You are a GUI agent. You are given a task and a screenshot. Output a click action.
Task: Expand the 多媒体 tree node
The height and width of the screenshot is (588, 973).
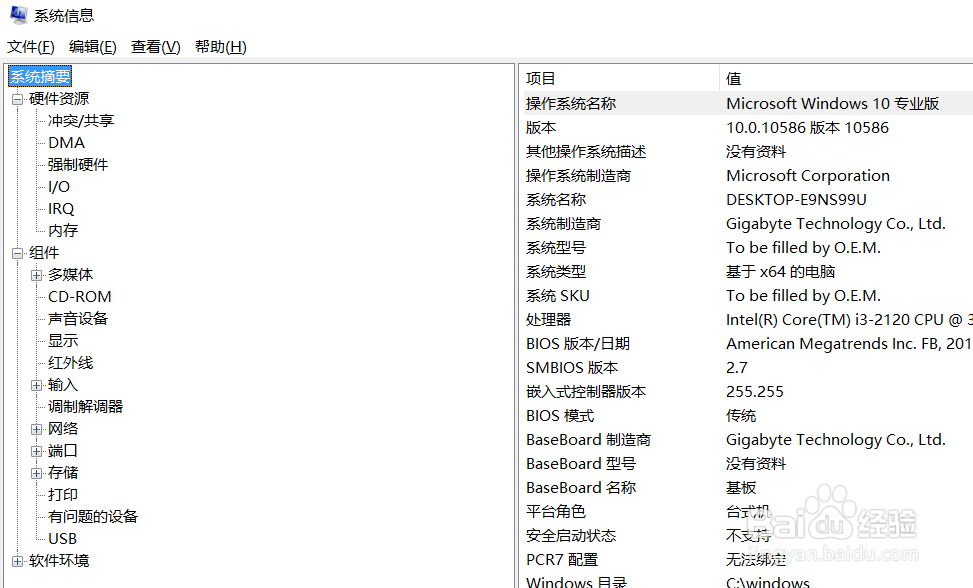point(36,274)
